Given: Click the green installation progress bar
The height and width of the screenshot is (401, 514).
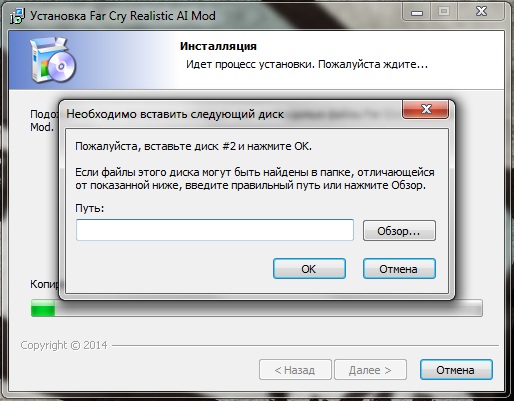Looking at the screenshot, I should pos(257,308).
